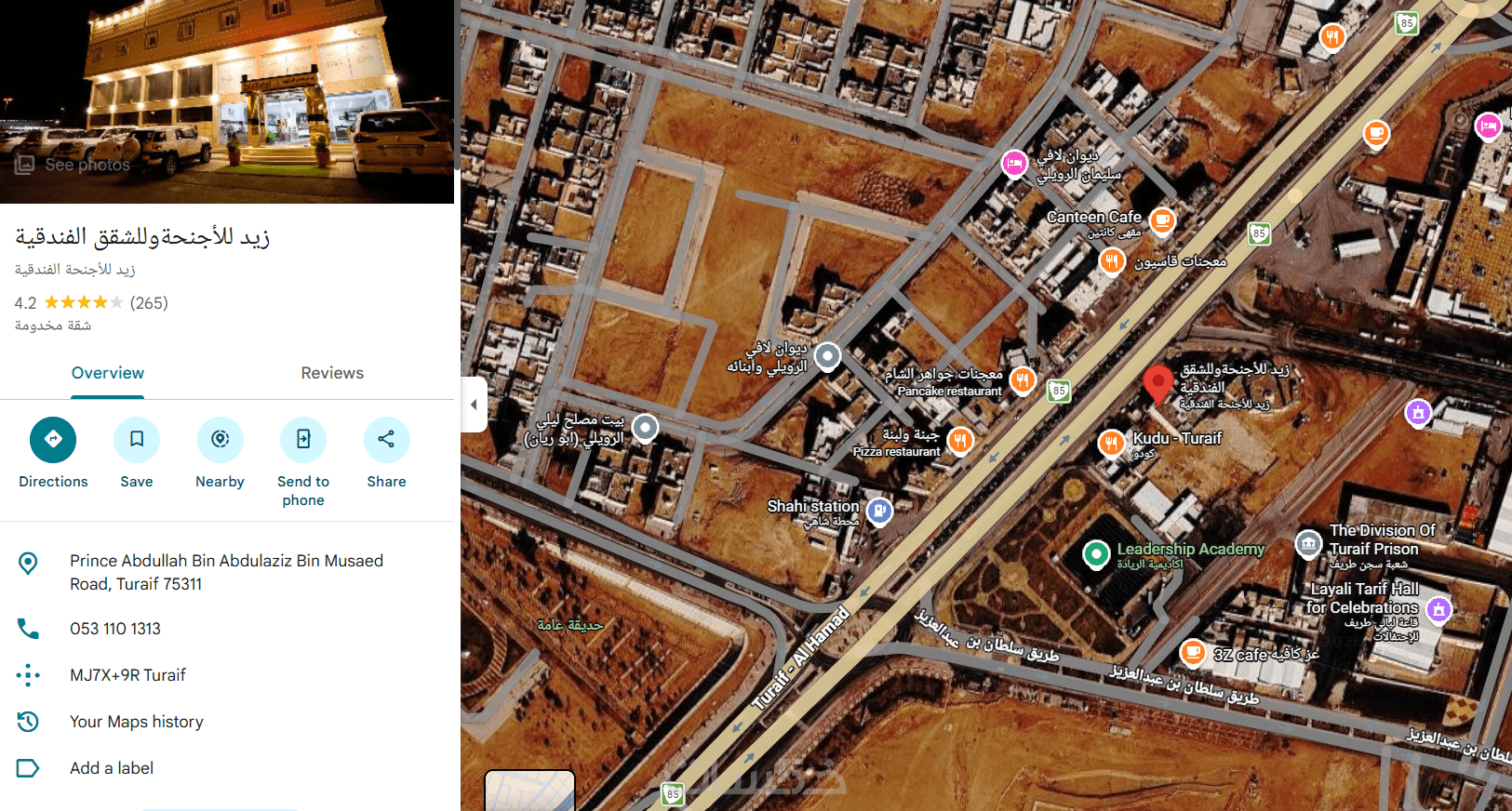
Task: Click the Turaif - Al Hamad road label
Action: click(x=801, y=658)
